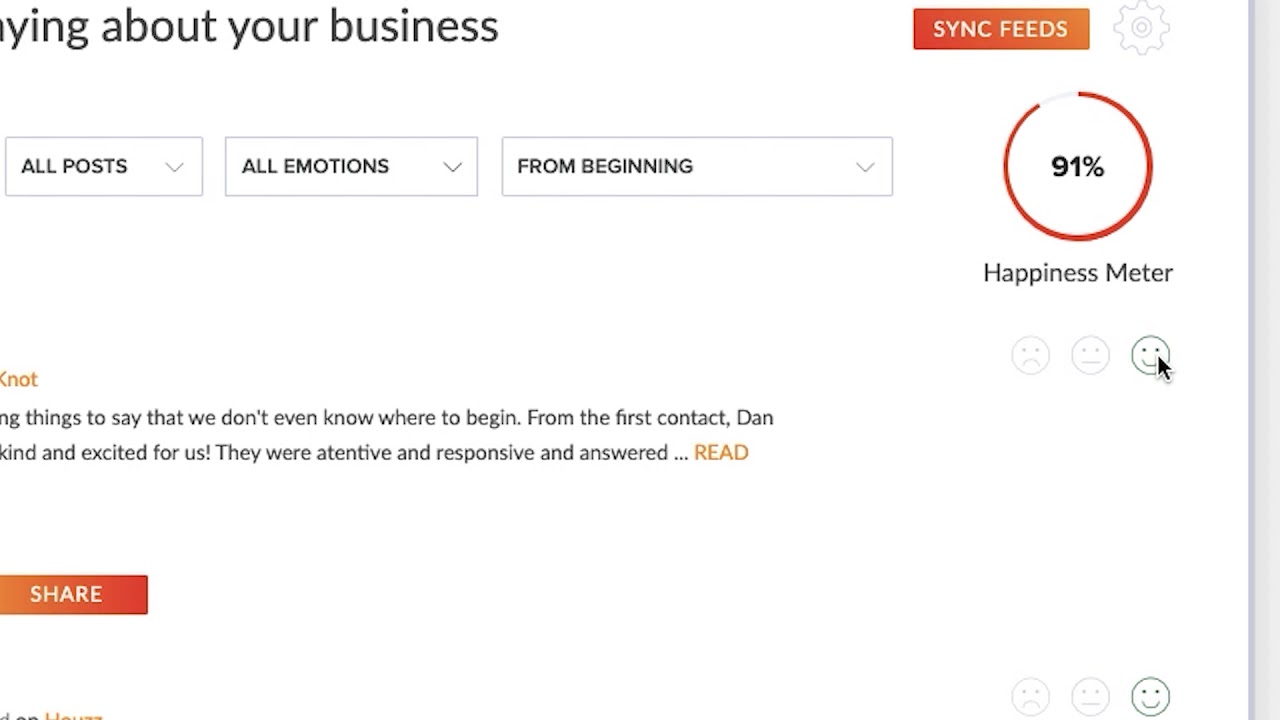Image resolution: width=1280 pixels, height=720 pixels.
Task: Open the ALL EMOTIONS filter dropdown
Action: pyautogui.click(x=351, y=166)
